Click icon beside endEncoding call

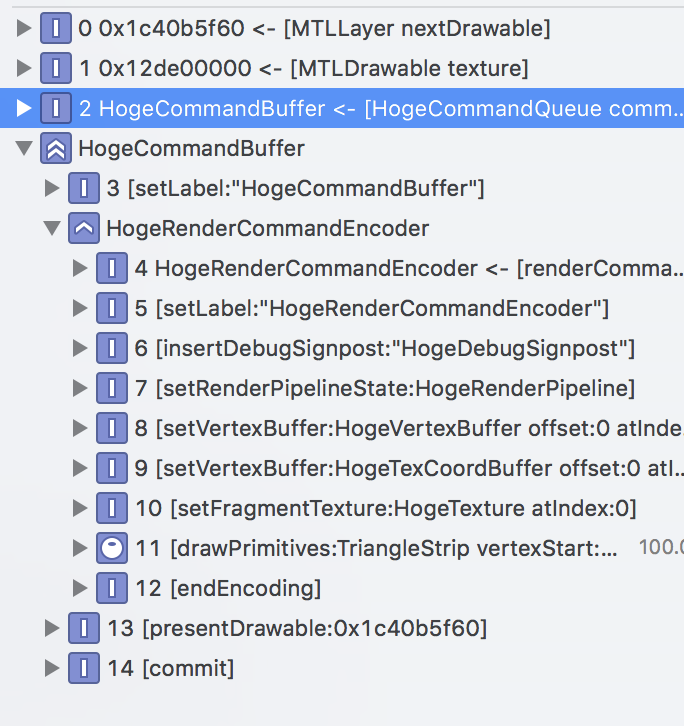112,588
